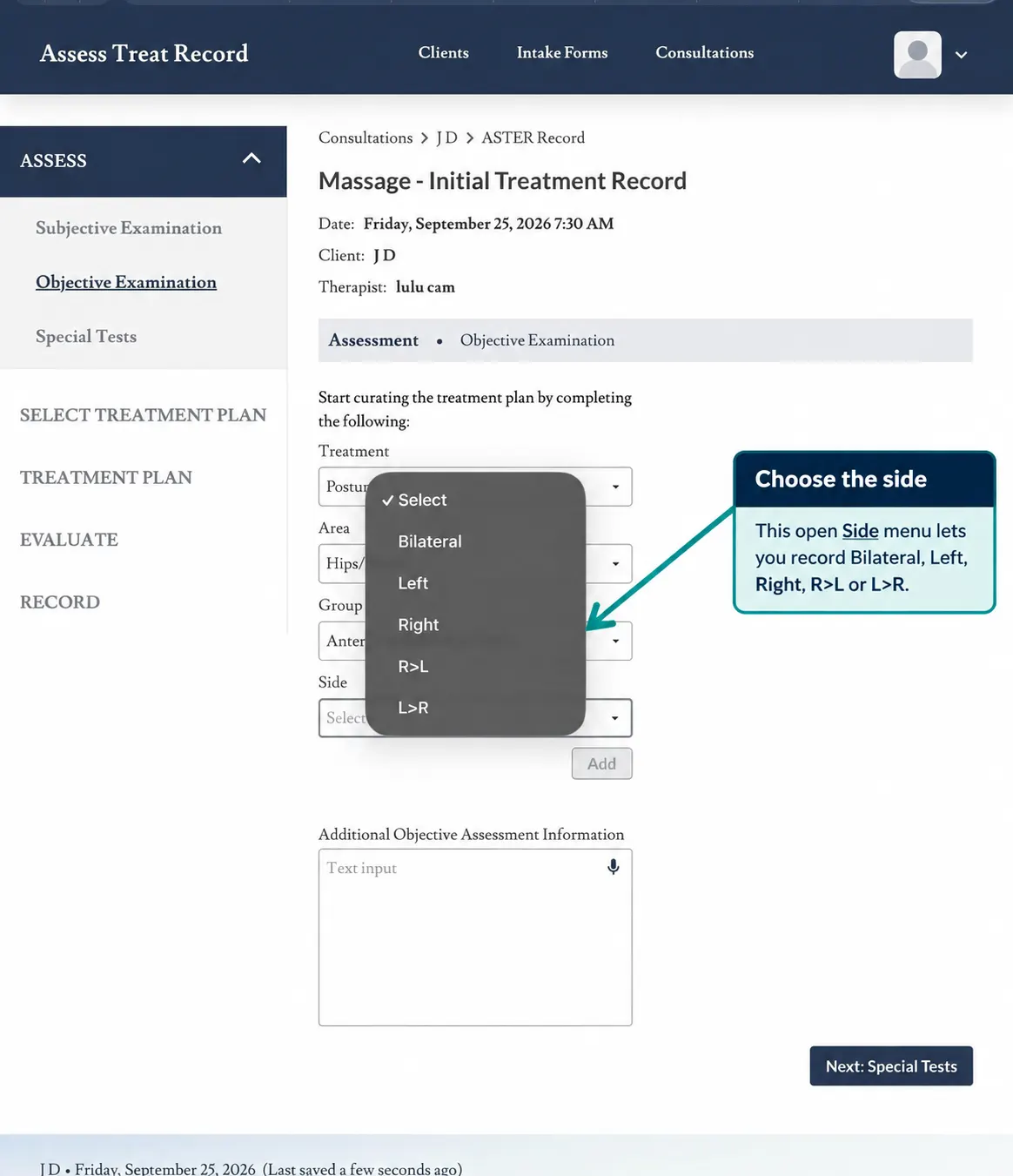Open the Treatment dropdown arrow
Viewport: 1013px width, 1176px height.
click(615, 487)
